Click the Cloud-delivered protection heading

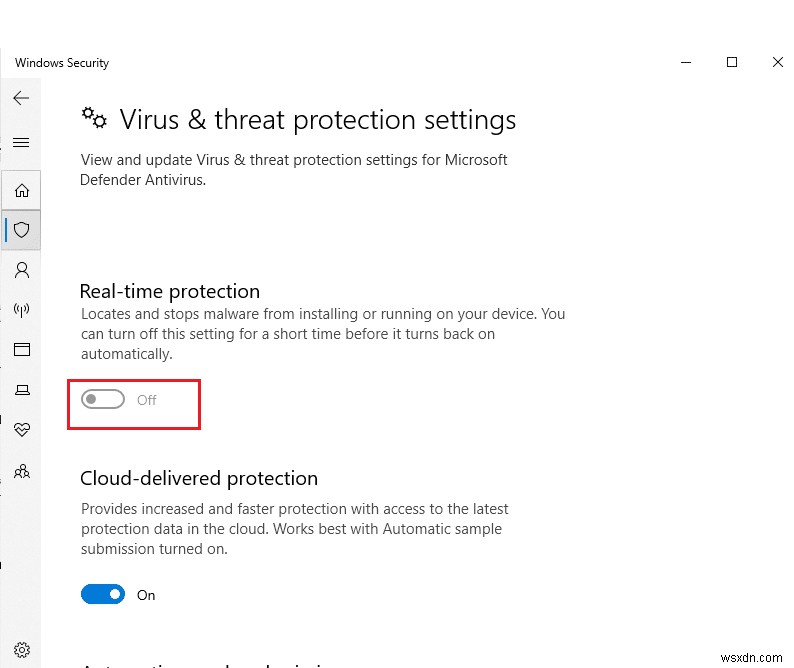coord(199,478)
